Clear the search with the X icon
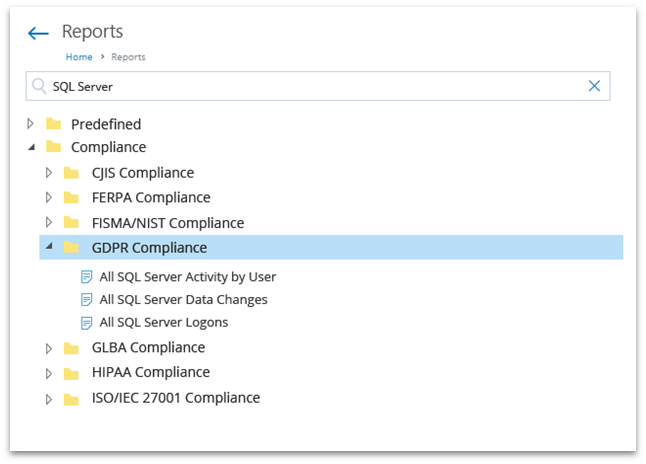 [x=594, y=86]
